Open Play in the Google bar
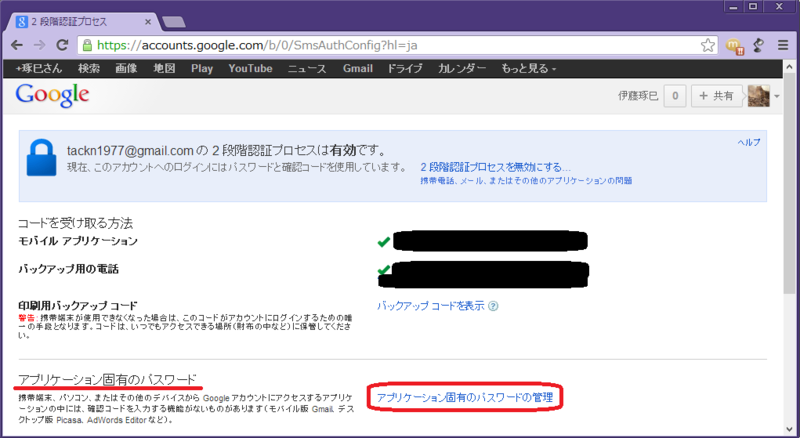Viewport: 800px width, 438px height. [202, 68]
